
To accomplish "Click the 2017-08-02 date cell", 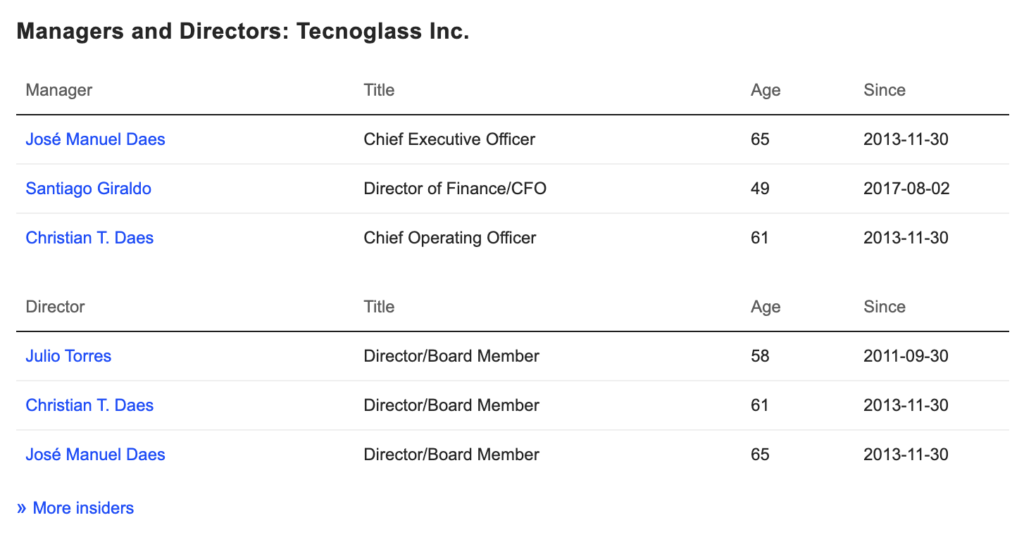I will (905, 188).
